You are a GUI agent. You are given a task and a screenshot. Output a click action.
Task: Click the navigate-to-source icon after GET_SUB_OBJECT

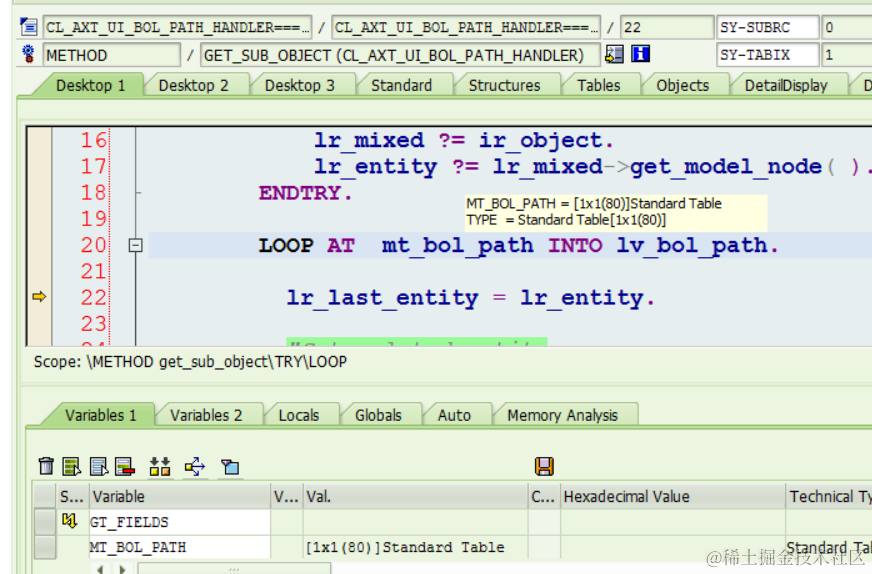(x=614, y=54)
